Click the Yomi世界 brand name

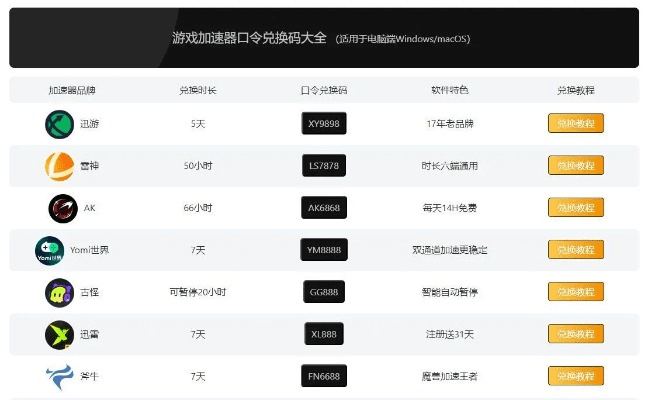pos(89,250)
